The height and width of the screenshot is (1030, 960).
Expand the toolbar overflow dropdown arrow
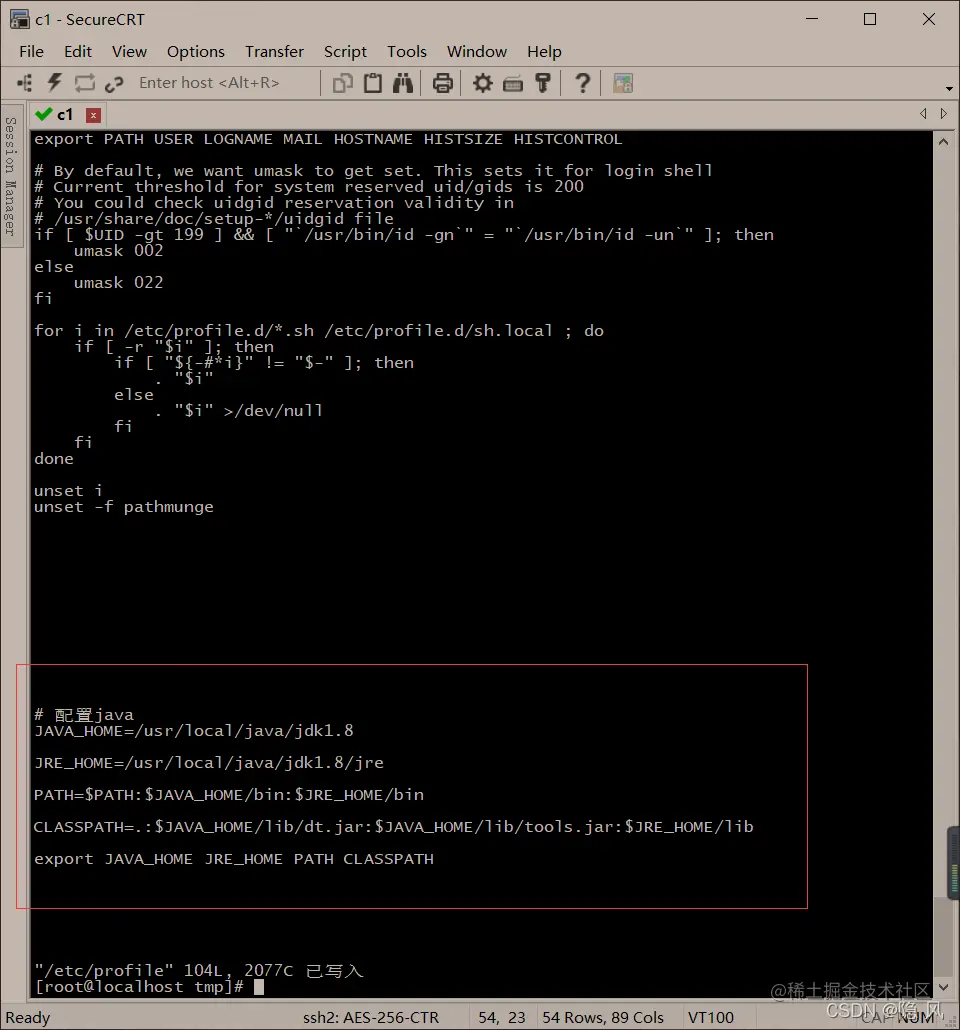(x=949, y=88)
